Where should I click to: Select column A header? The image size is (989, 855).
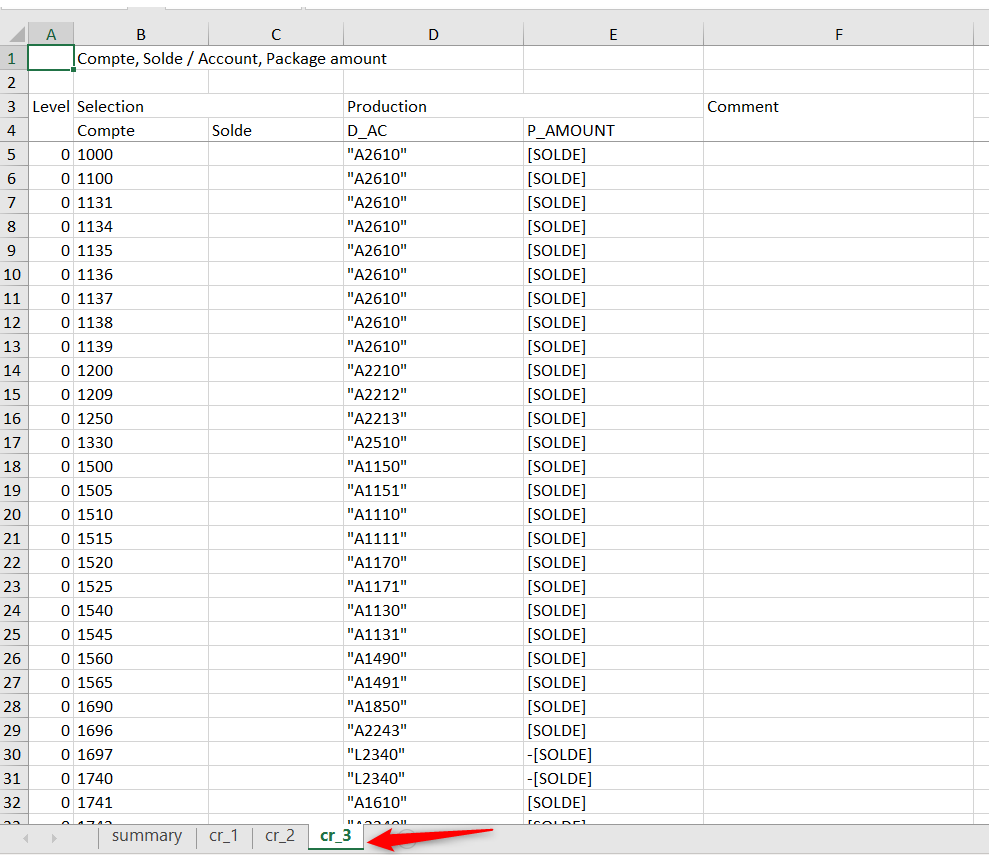click(50, 34)
